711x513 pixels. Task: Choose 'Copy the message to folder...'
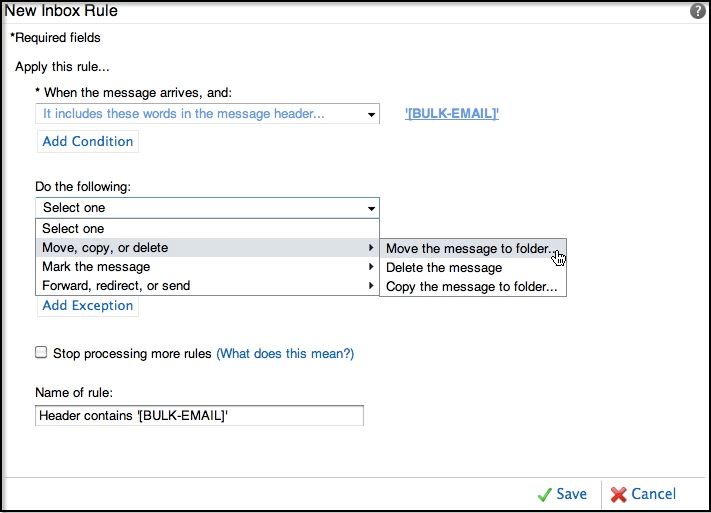click(x=471, y=287)
